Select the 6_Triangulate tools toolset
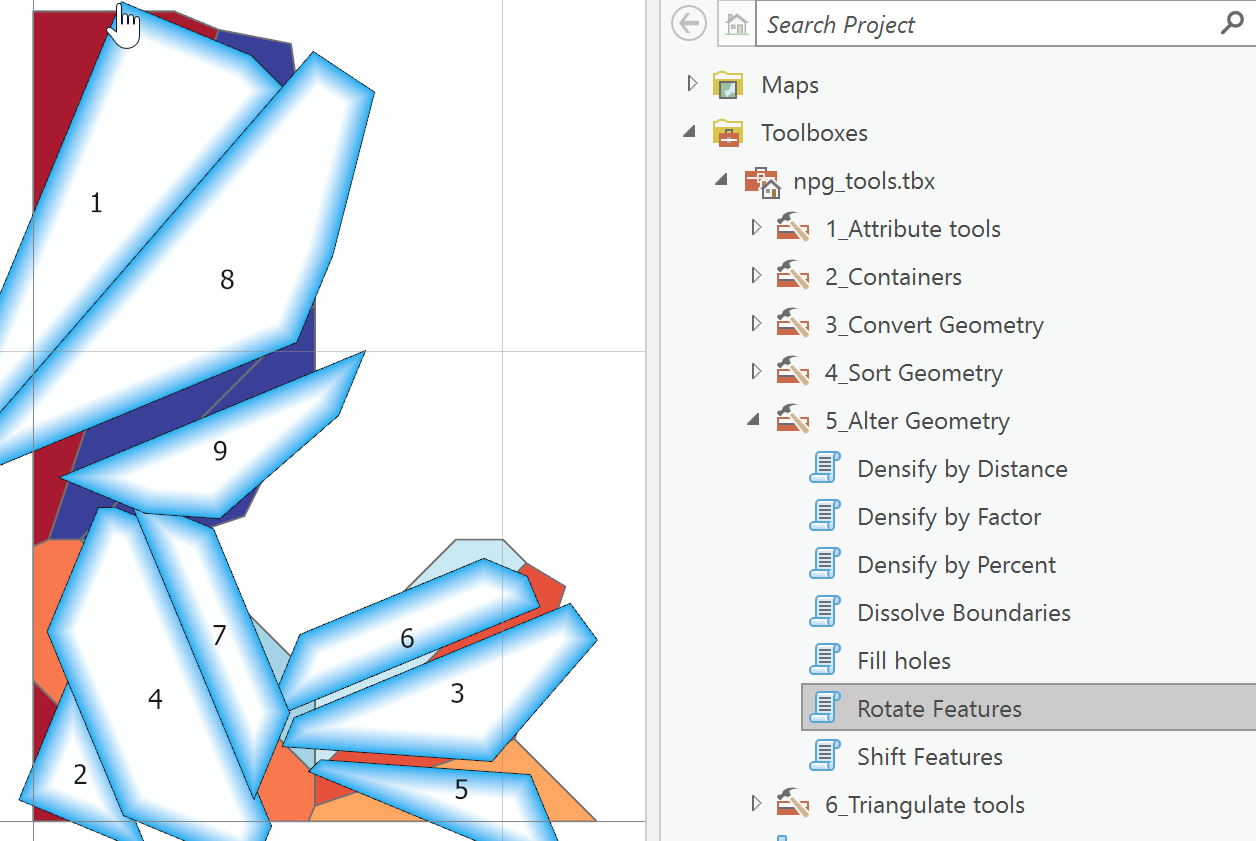The height and width of the screenshot is (841, 1256). (x=925, y=804)
